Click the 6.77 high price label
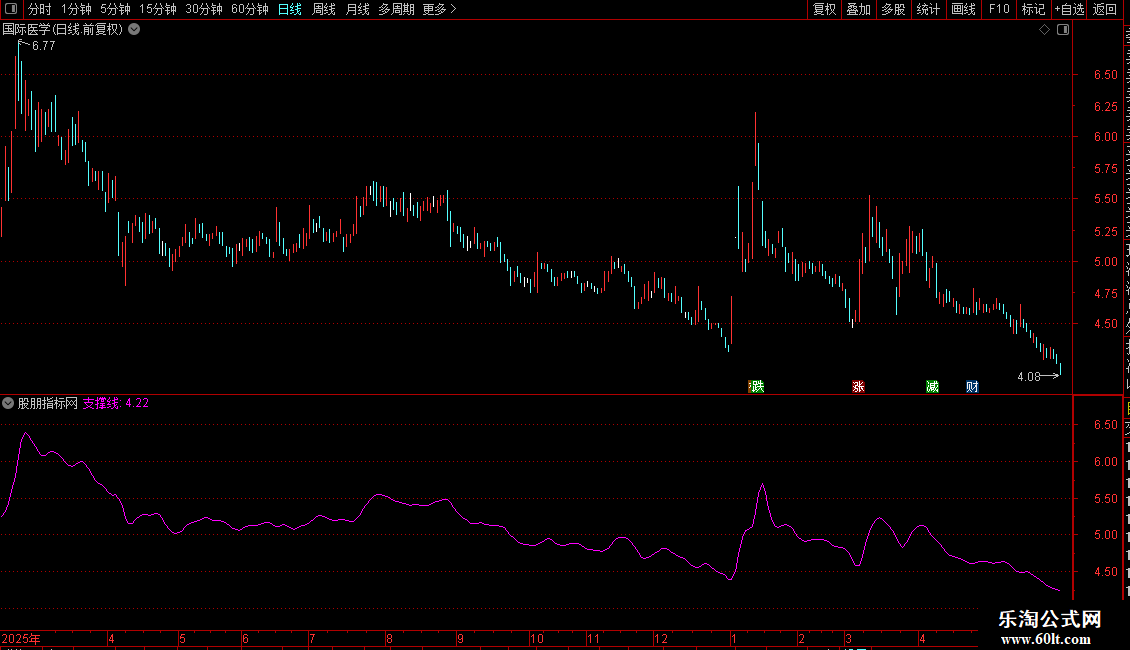Viewport: 1130px width, 650px height. (44, 45)
